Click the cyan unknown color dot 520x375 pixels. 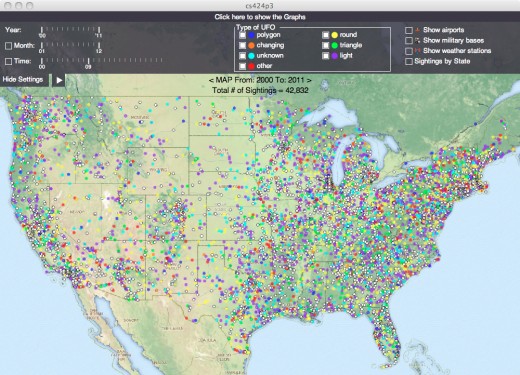[251, 56]
